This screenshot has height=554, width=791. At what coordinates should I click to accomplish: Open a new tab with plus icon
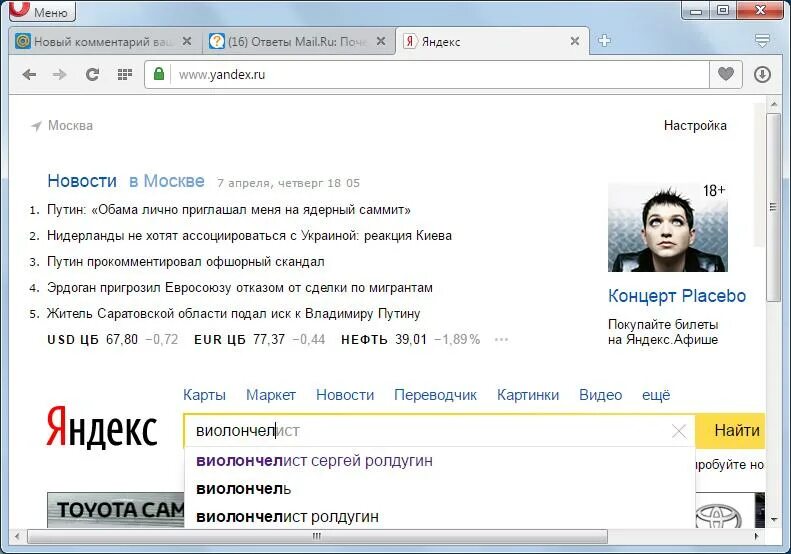coord(604,40)
